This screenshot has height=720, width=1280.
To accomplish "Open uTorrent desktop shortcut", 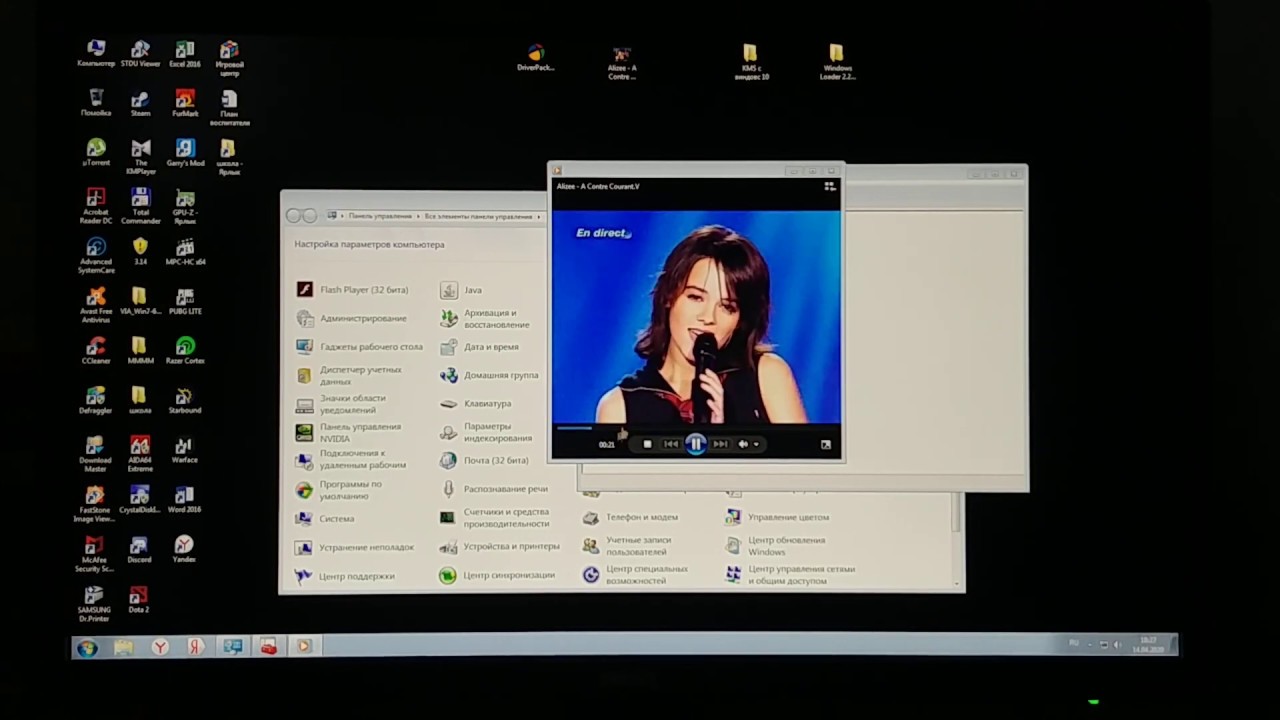I will [x=96, y=153].
